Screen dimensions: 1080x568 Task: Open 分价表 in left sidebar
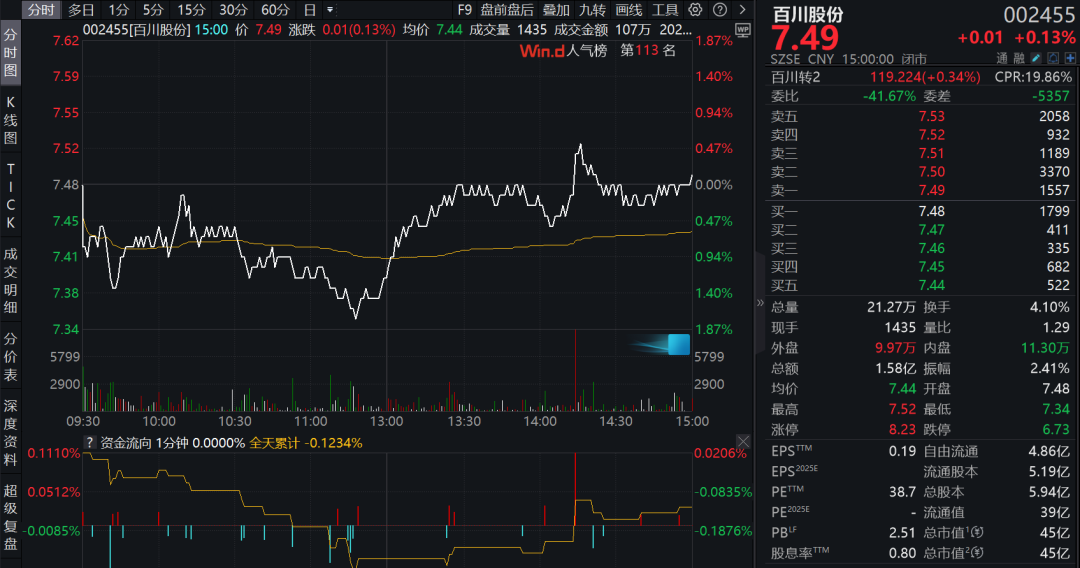click(10, 357)
